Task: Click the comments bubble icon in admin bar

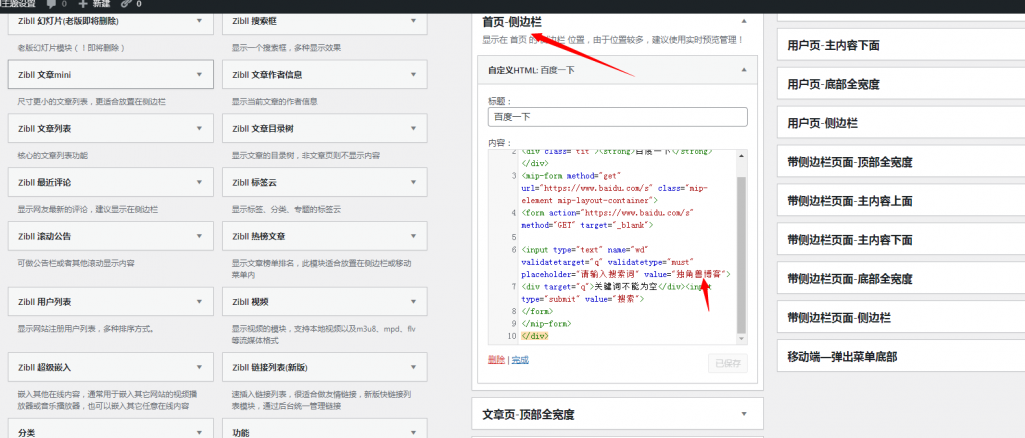Action: coord(49,5)
